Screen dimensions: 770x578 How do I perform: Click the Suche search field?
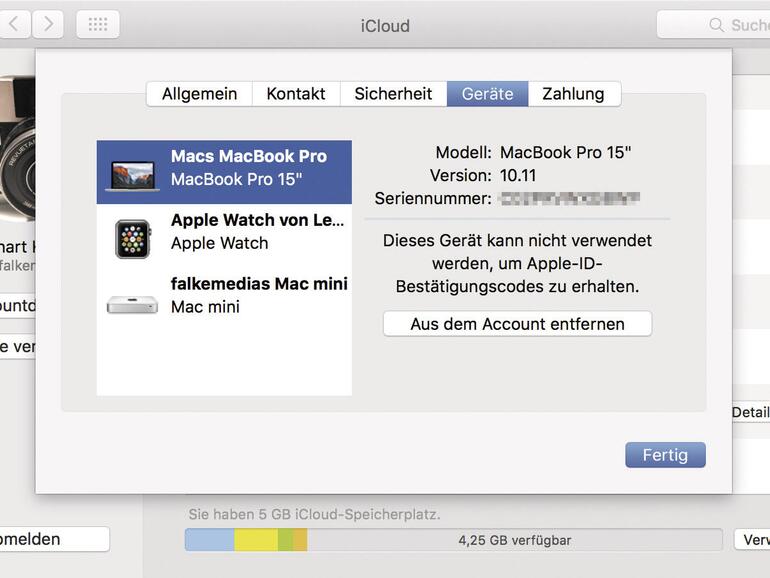tap(713, 25)
